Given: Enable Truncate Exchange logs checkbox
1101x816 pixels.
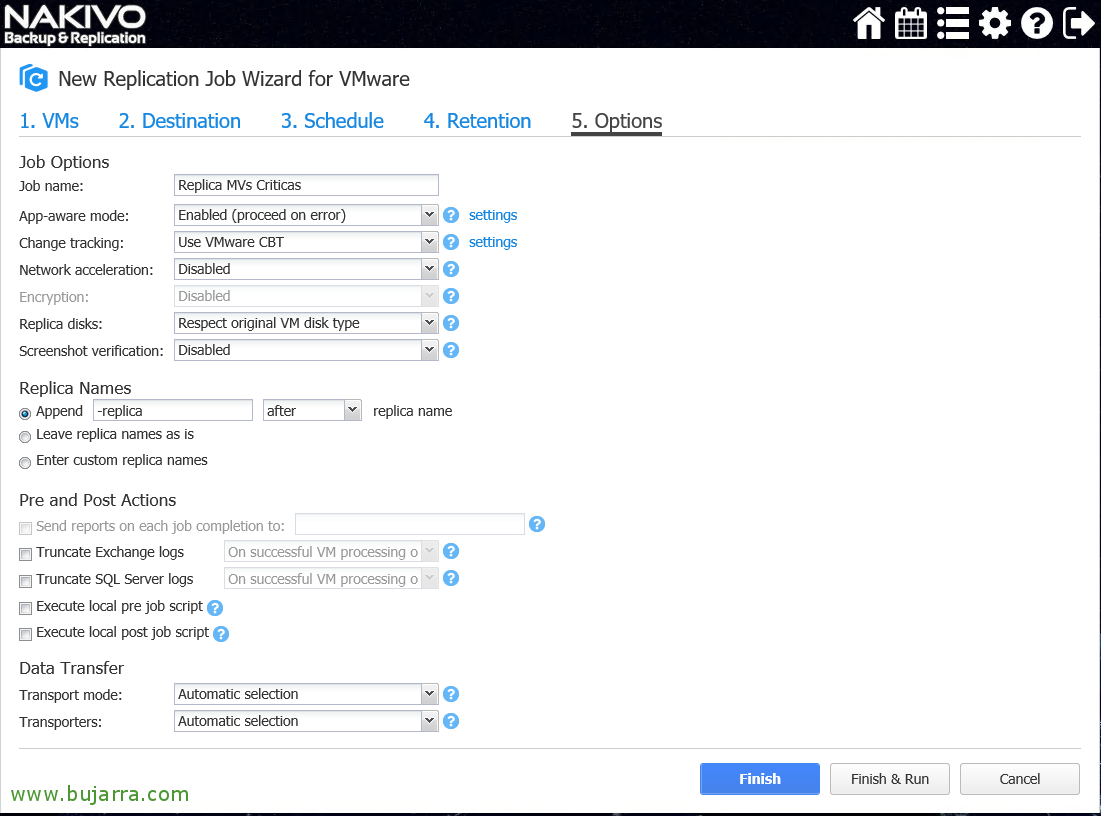Looking at the screenshot, I should click(26, 553).
